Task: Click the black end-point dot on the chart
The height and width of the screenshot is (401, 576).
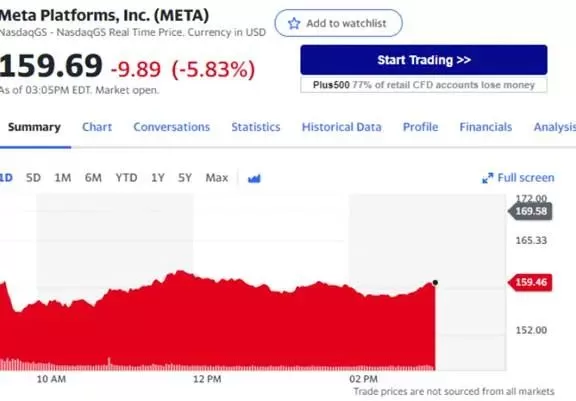Action: 435,282
